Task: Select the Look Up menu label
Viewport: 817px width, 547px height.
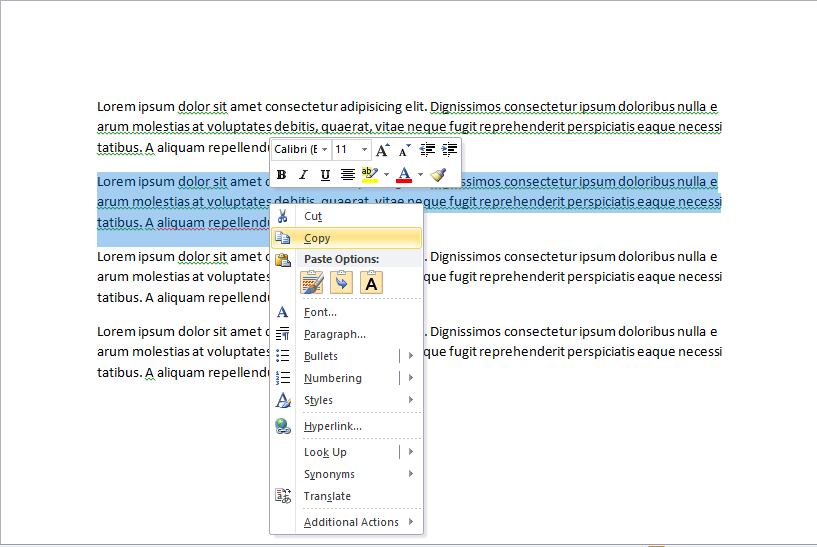Action: [x=325, y=452]
